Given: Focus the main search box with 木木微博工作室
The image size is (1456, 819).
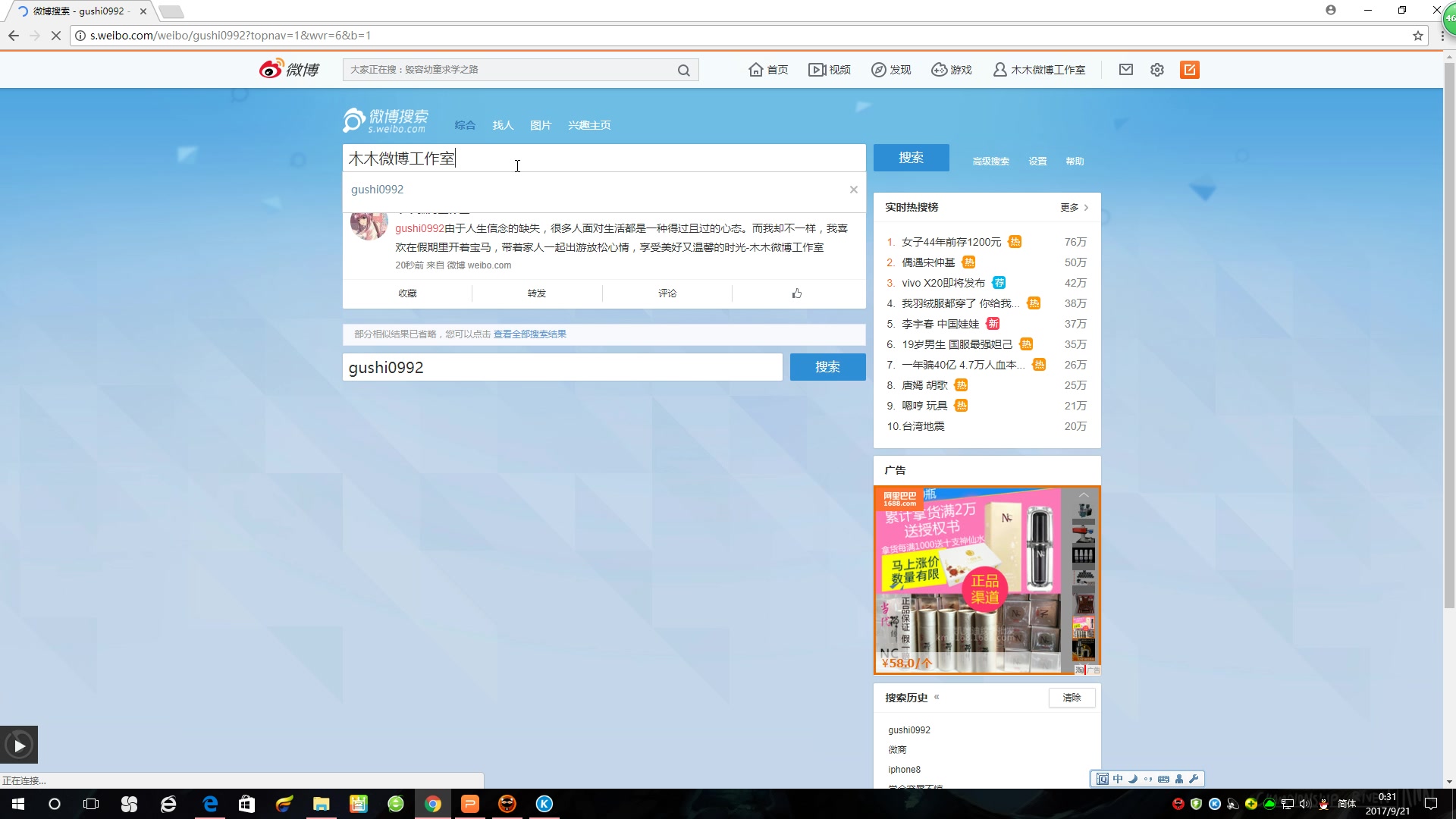Looking at the screenshot, I should [x=604, y=158].
